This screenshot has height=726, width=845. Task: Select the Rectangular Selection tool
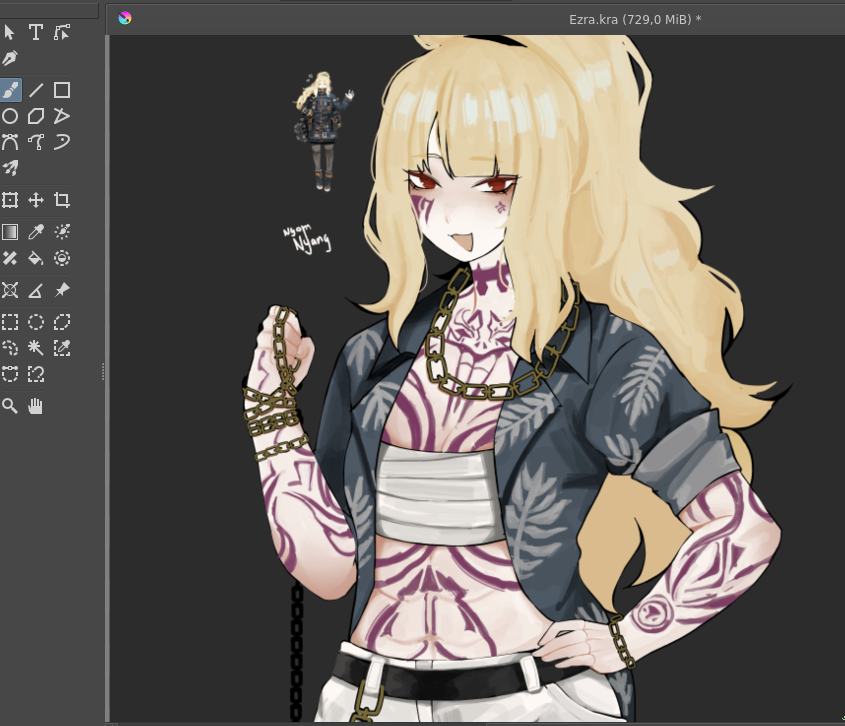(10, 322)
